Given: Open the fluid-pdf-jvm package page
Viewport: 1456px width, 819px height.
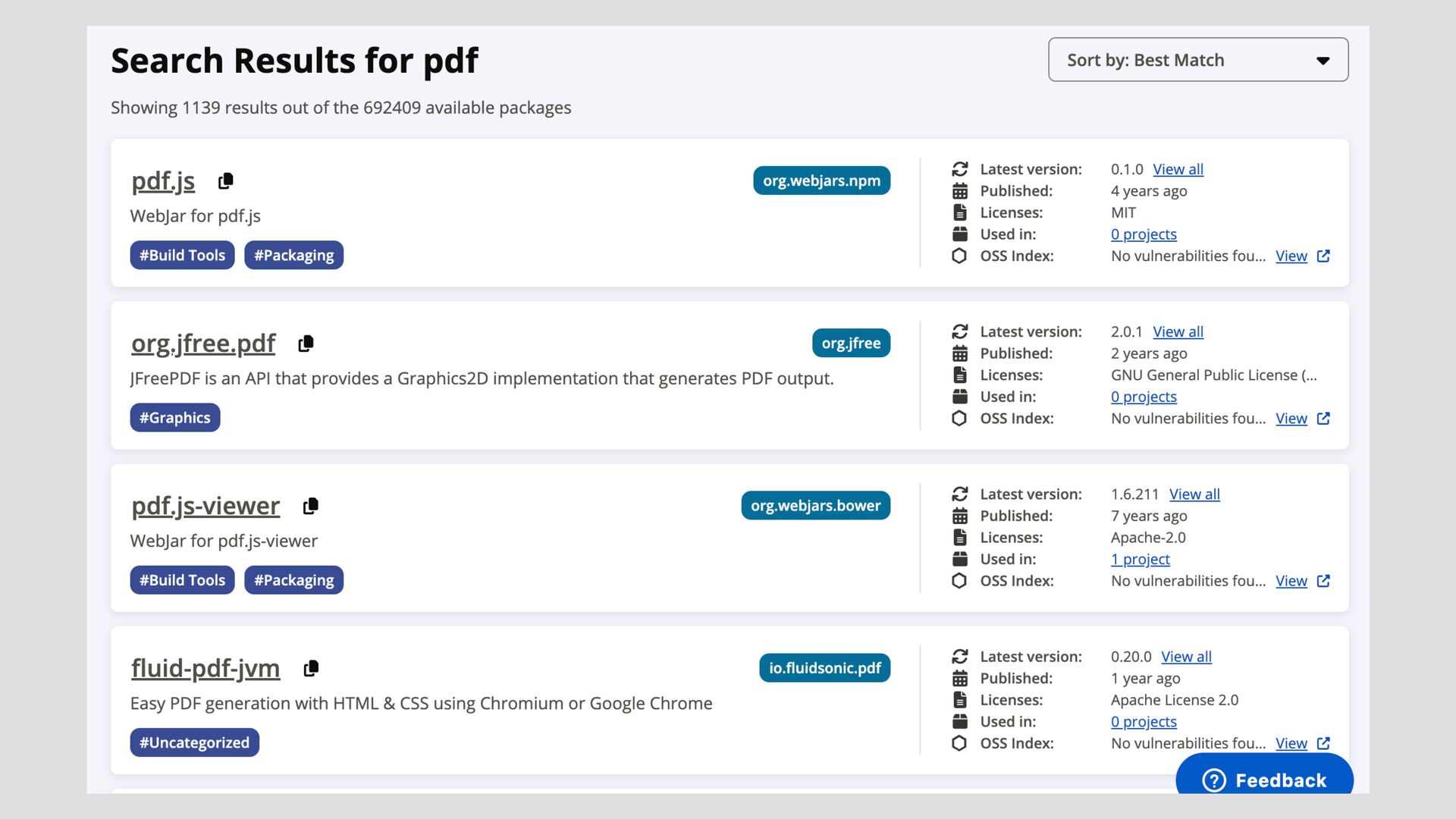Looking at the screenshot, I should point(206,668).
